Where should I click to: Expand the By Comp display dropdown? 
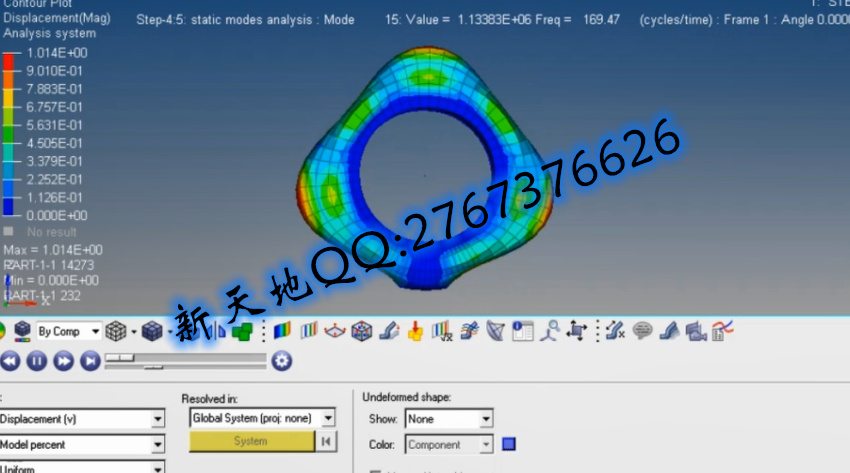pos(95,331)
